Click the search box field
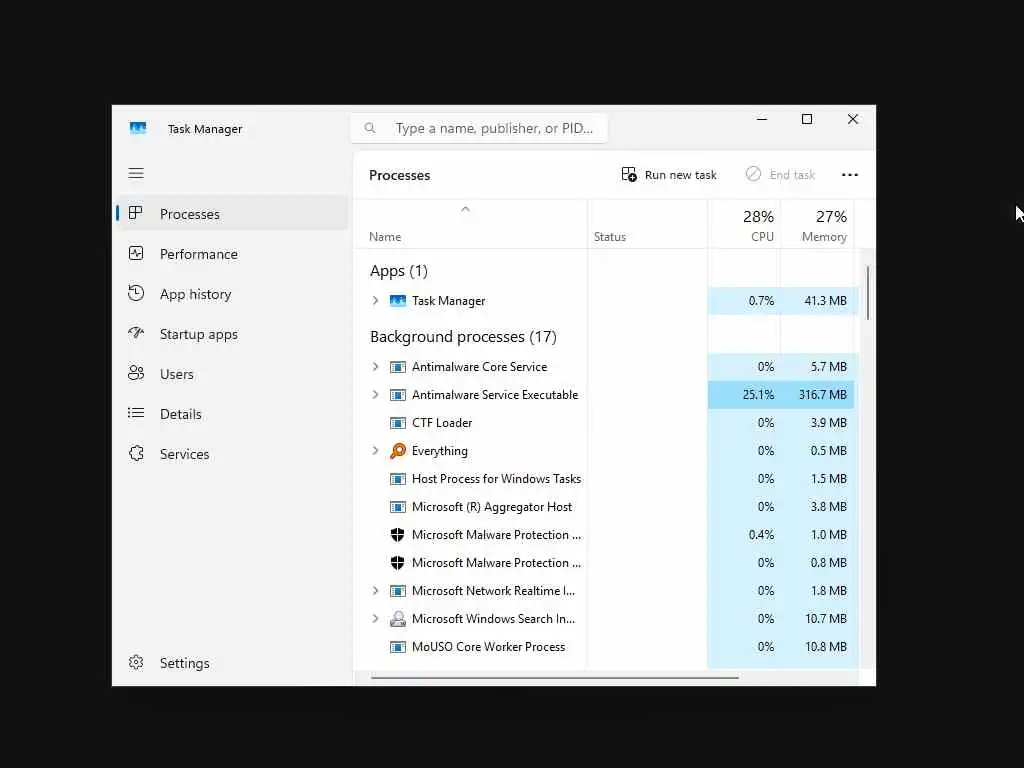 coord(479,128)
